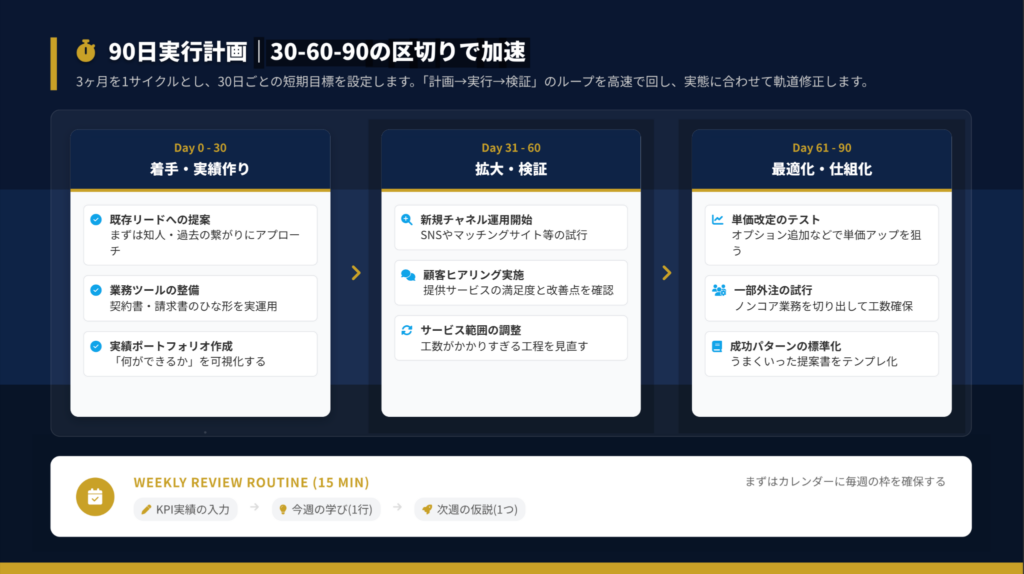
Task: Select the Day 0 - 30 着手・実績作り header
Action: 200,159
